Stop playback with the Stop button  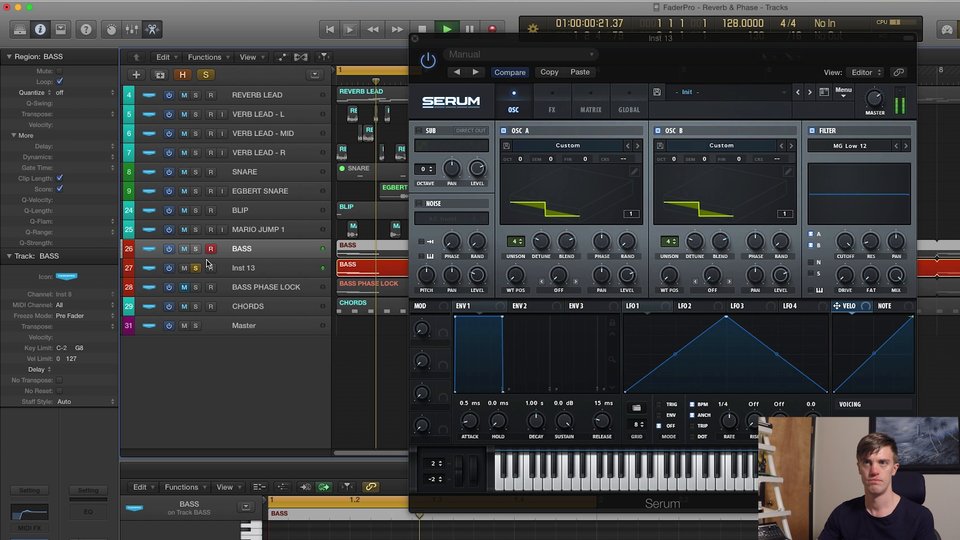[422, 29]
